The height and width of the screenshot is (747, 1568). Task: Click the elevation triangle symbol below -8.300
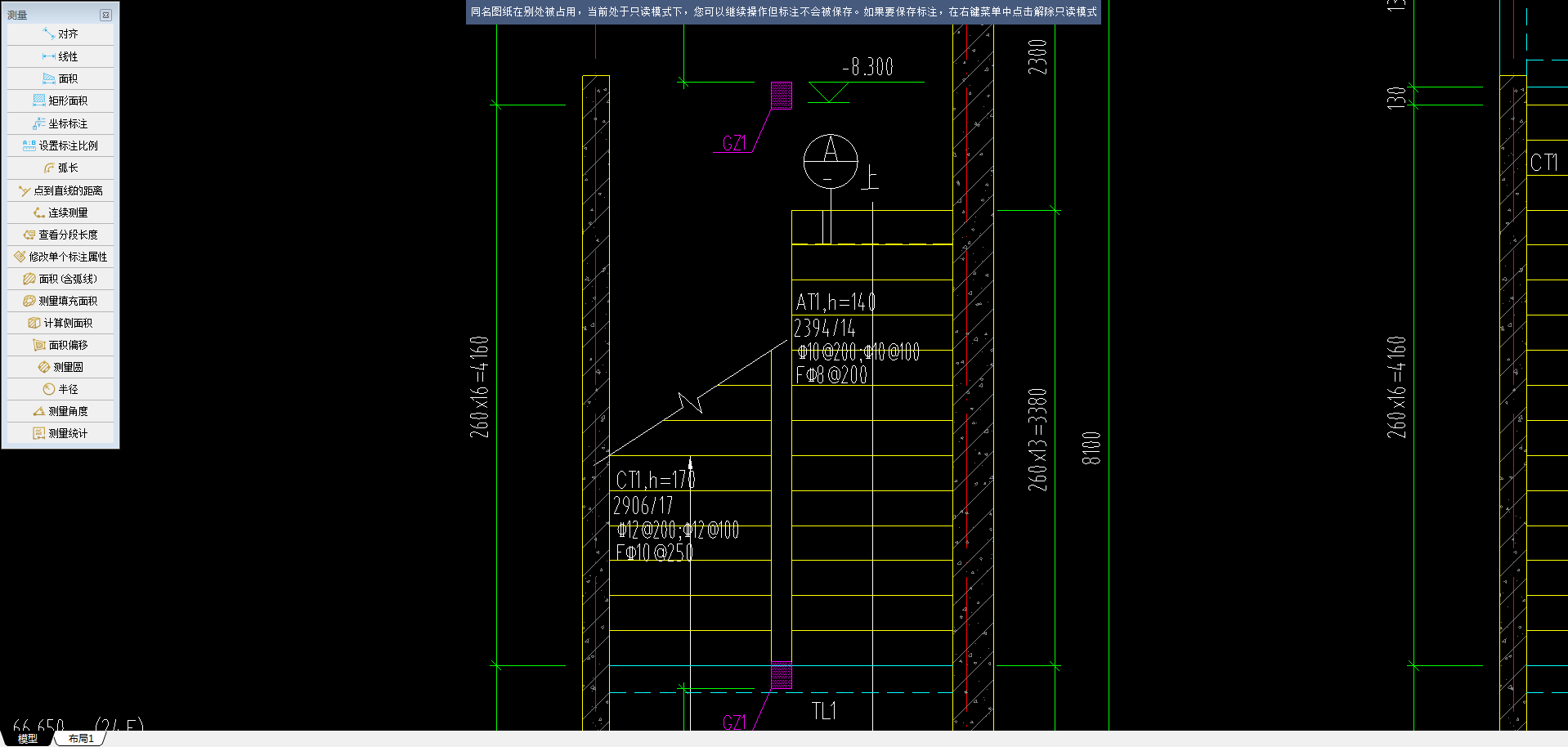click(x=828, y=92)
